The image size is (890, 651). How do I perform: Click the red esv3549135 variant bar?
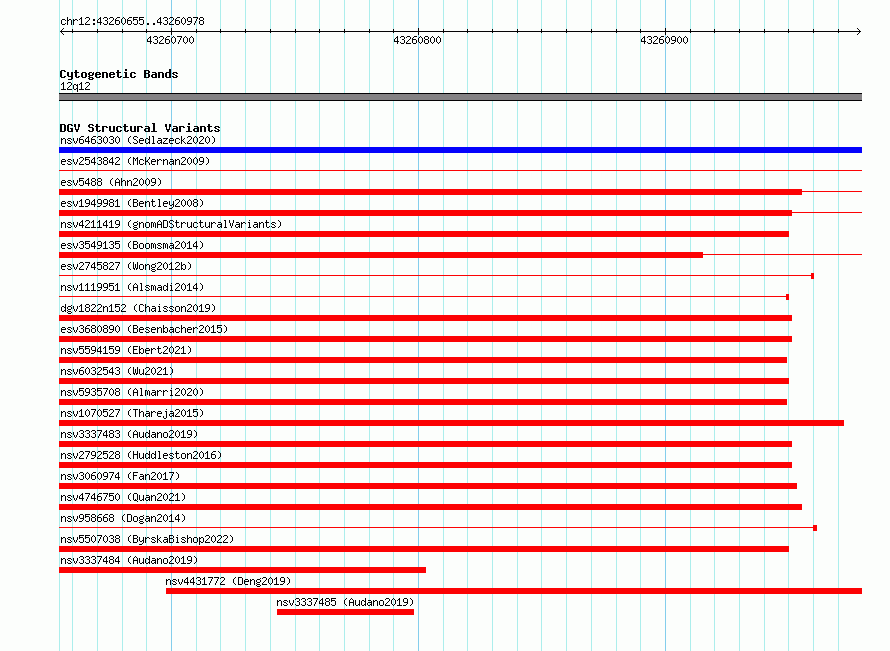381,255
